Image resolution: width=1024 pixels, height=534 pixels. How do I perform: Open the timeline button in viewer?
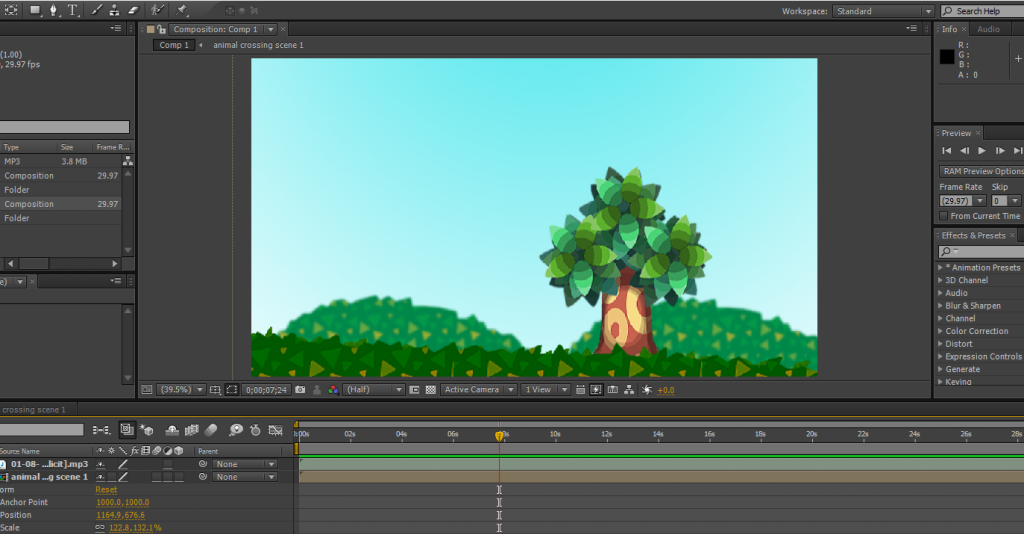(x=613, y=390)
